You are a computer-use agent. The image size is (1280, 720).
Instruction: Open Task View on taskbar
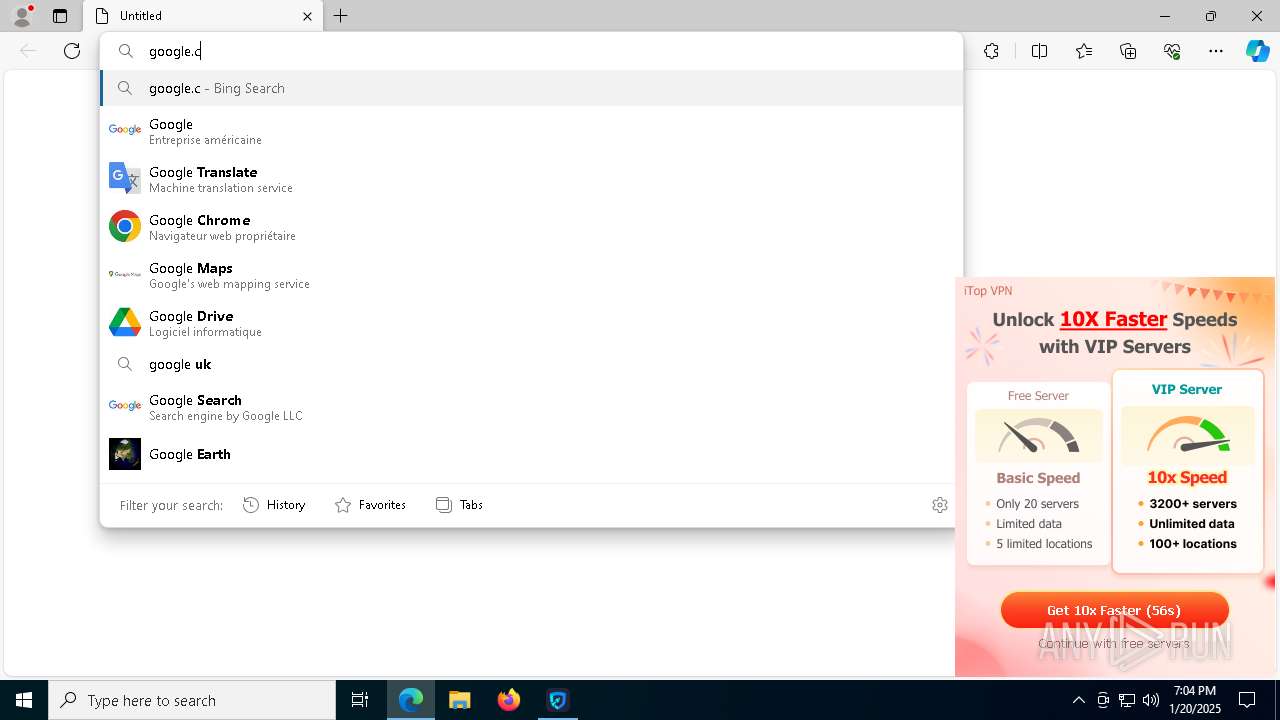point(360,700)
